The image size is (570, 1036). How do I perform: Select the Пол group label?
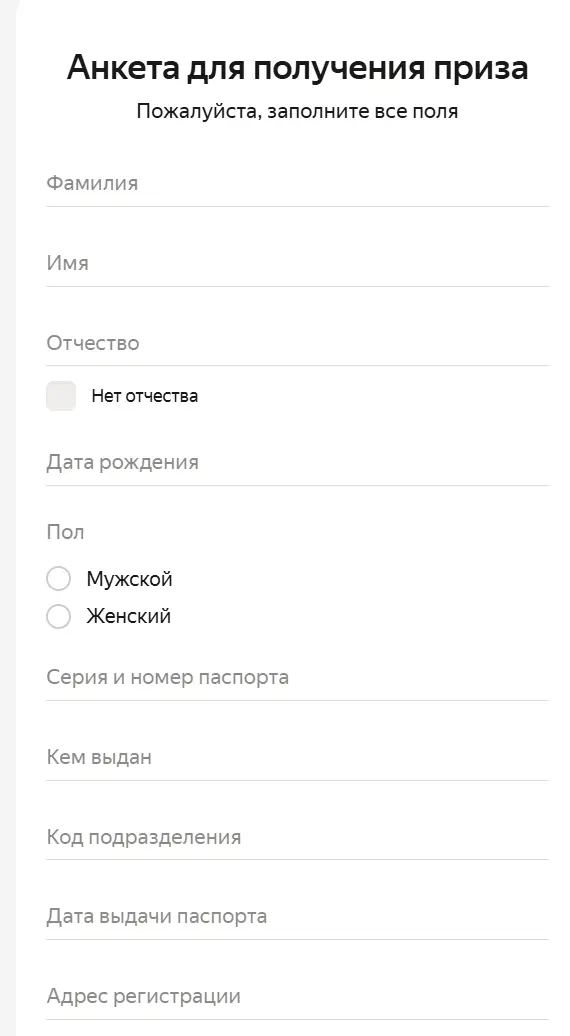65,533
